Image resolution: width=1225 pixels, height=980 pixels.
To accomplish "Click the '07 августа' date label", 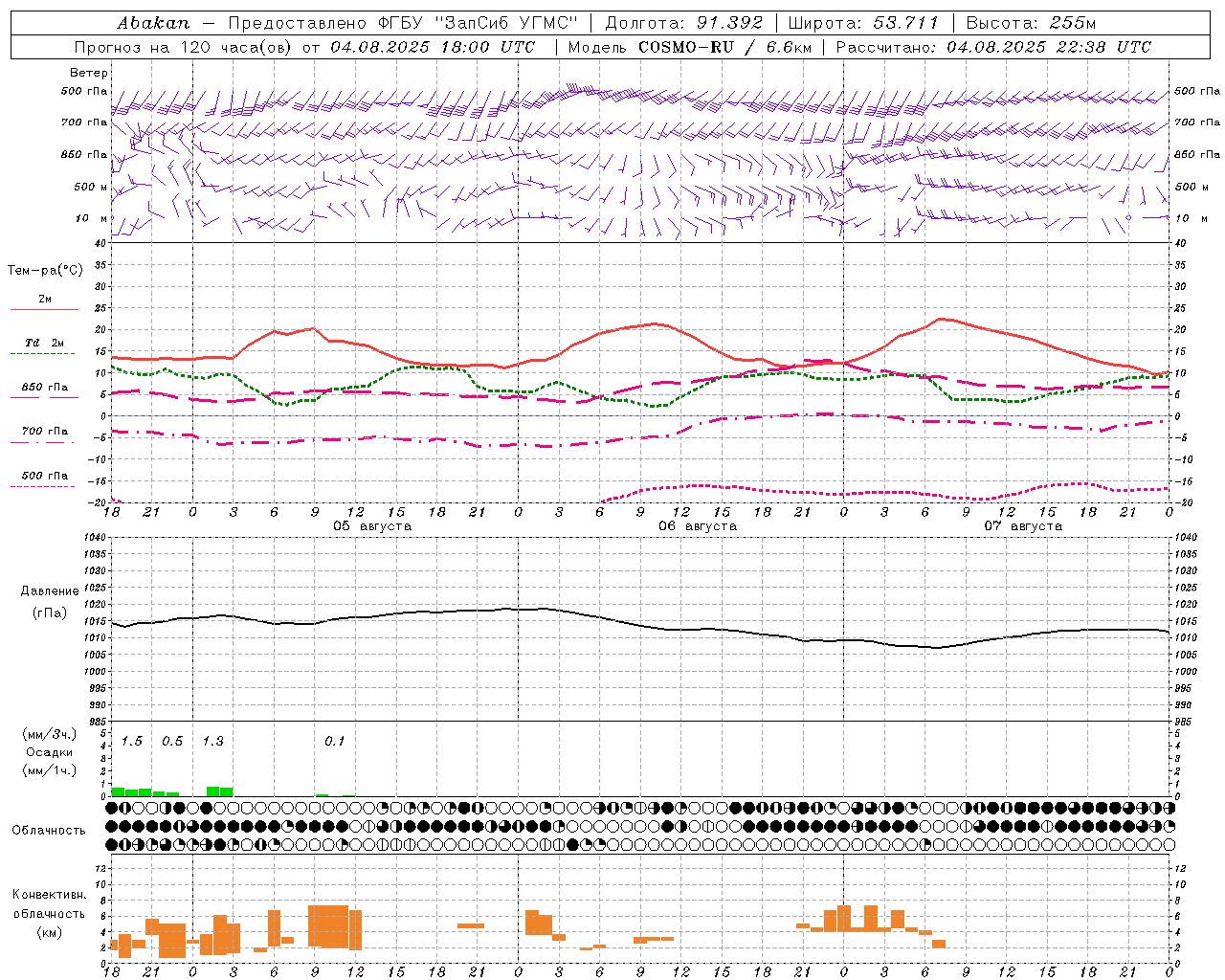I will 1023,526.
